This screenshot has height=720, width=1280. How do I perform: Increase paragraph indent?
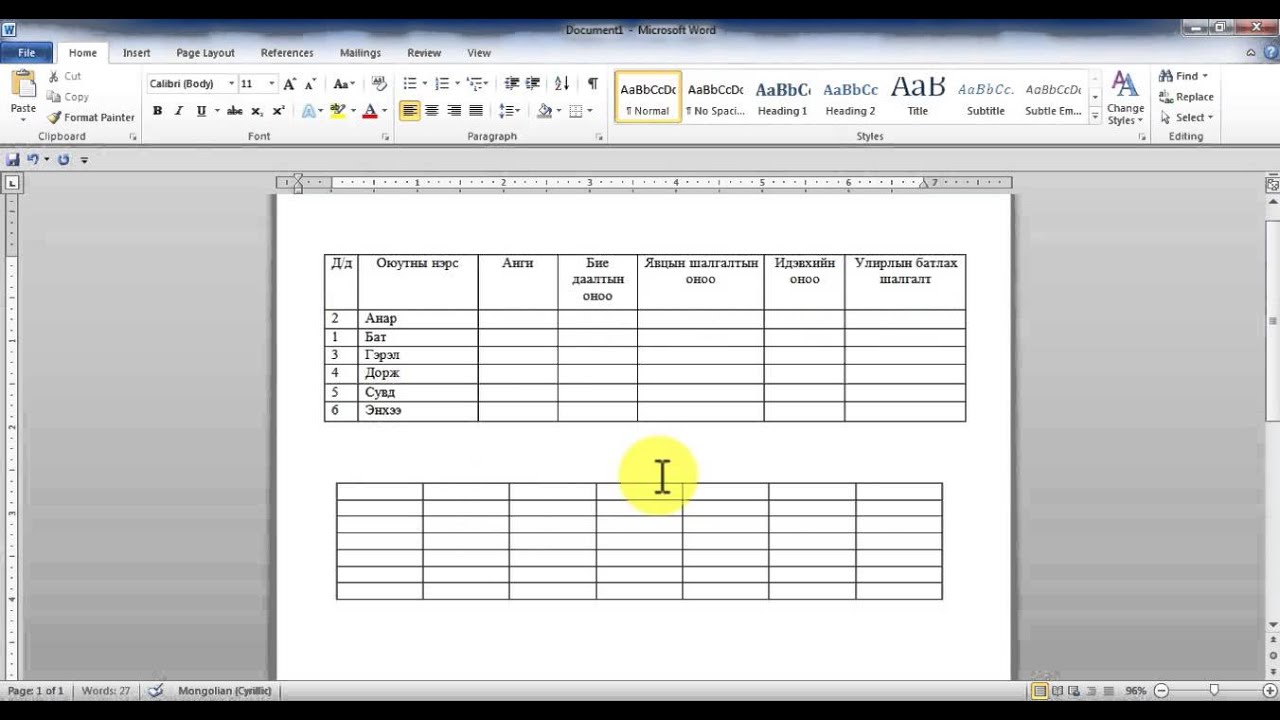pos(534,84)
